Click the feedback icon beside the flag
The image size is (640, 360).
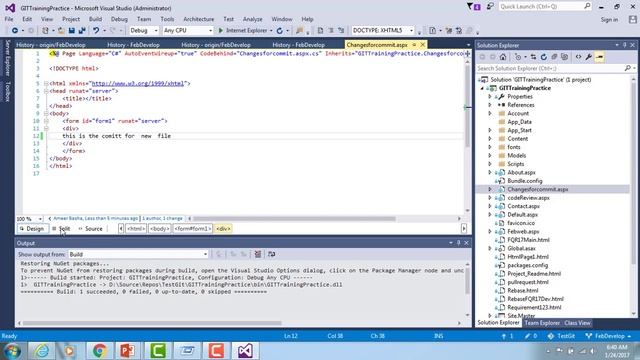[490, 7]
